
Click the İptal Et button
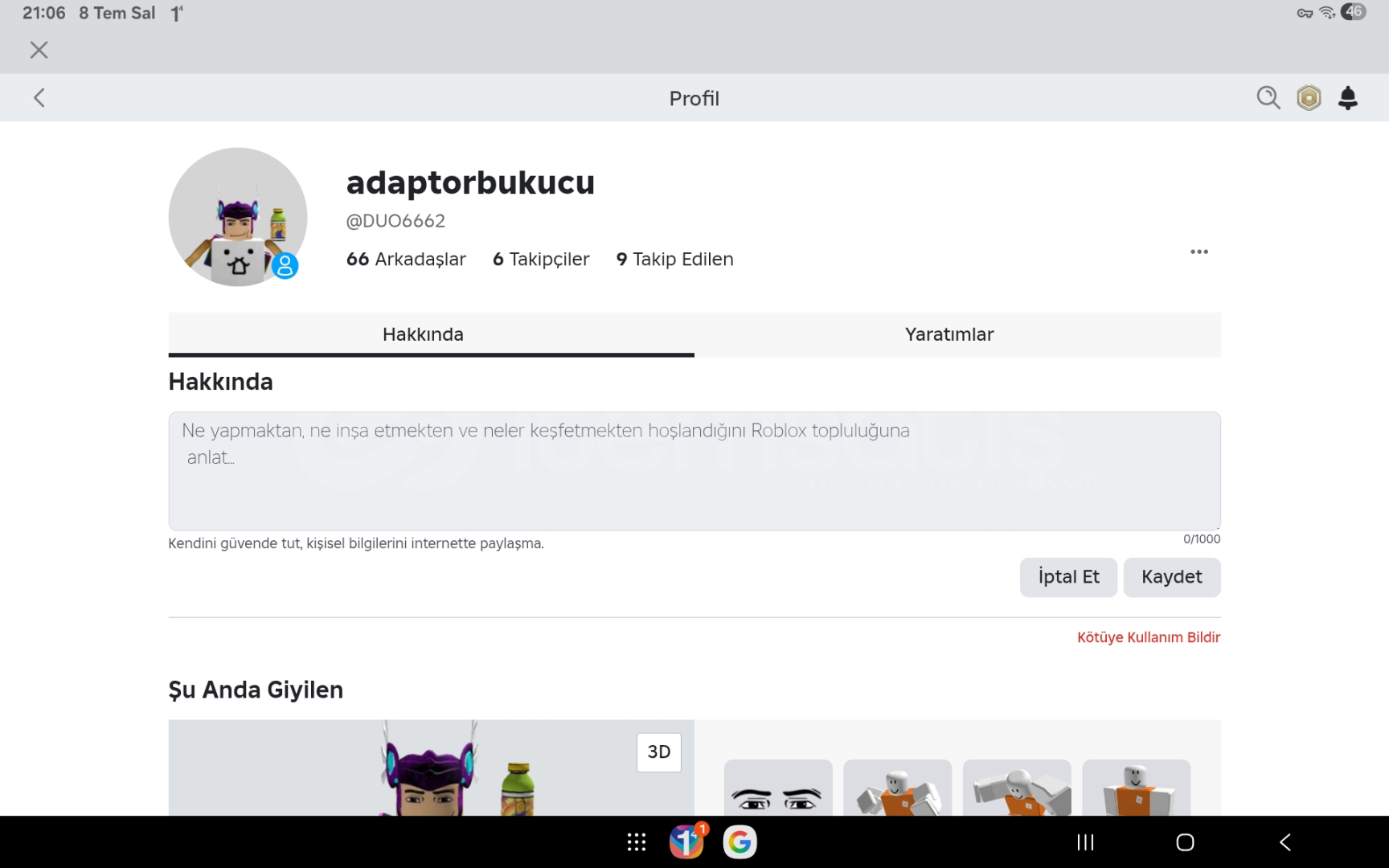pos(1068,577)
